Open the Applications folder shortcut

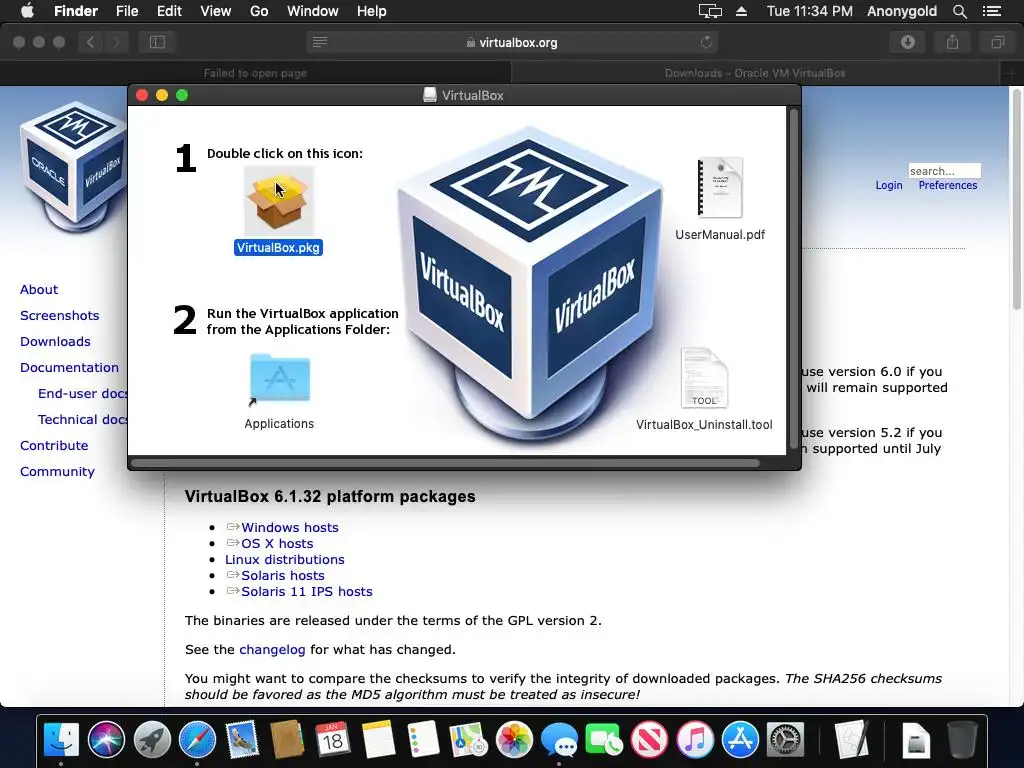pos(280,378)
